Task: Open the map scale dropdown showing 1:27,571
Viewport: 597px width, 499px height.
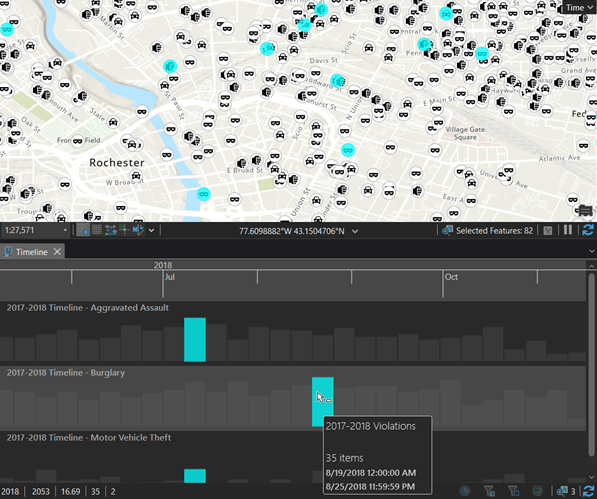Action: (x=65, y=230)
